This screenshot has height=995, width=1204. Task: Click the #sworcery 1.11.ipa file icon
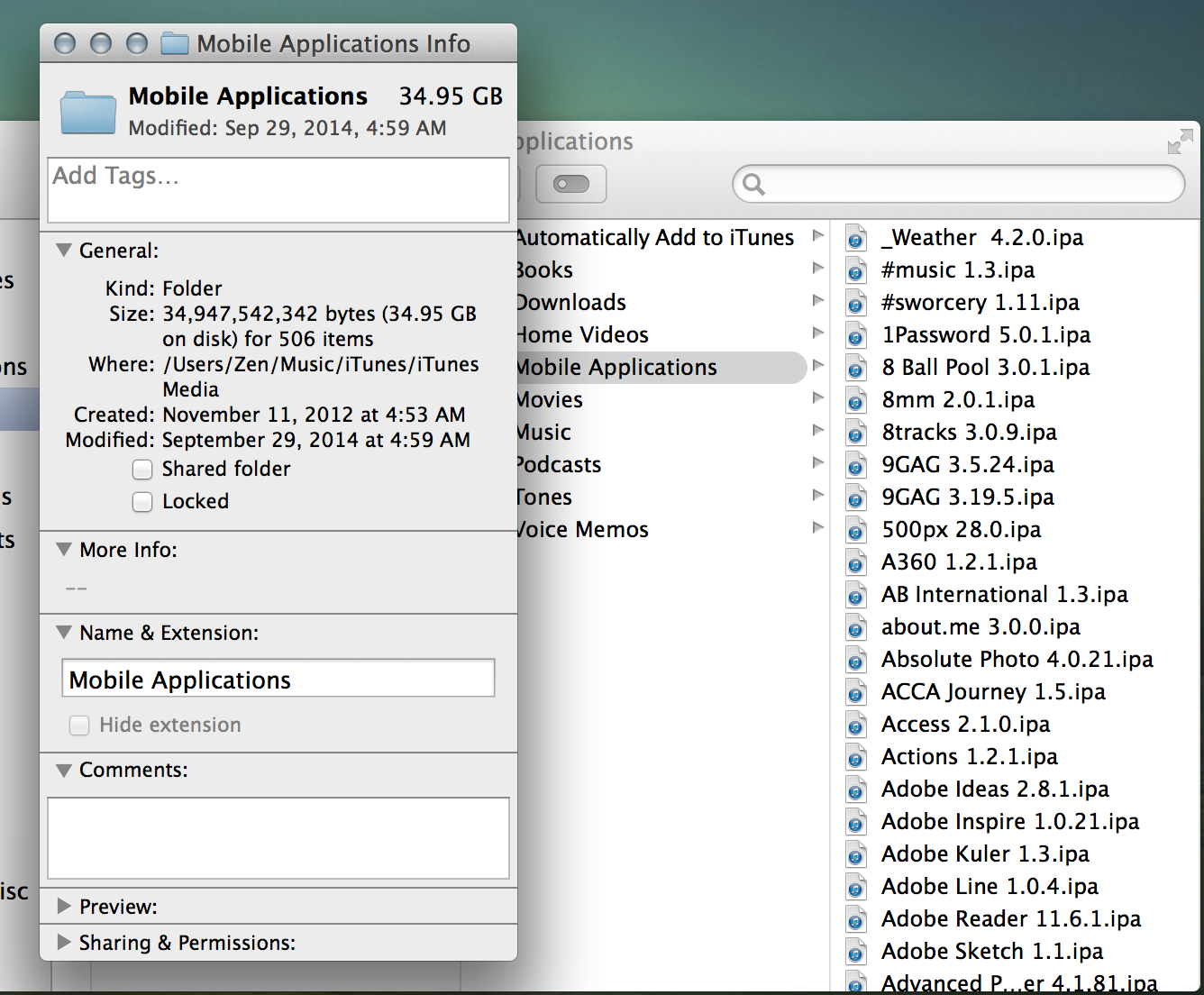point(855,304)
